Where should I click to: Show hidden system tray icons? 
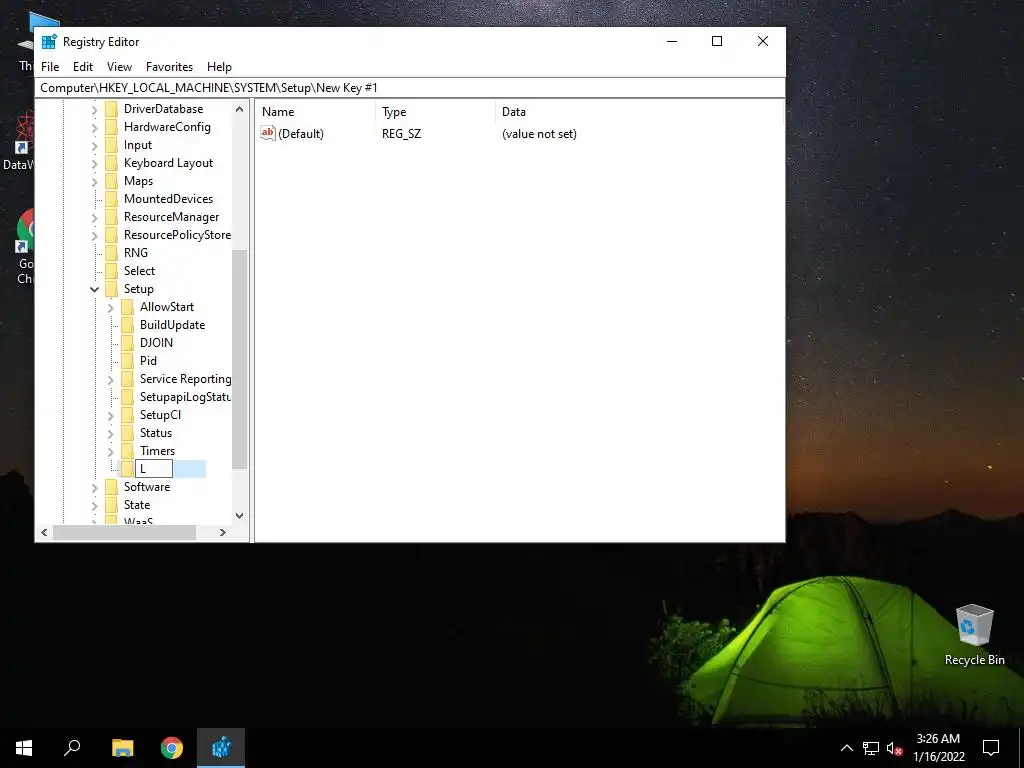click(x=846, y=748)
